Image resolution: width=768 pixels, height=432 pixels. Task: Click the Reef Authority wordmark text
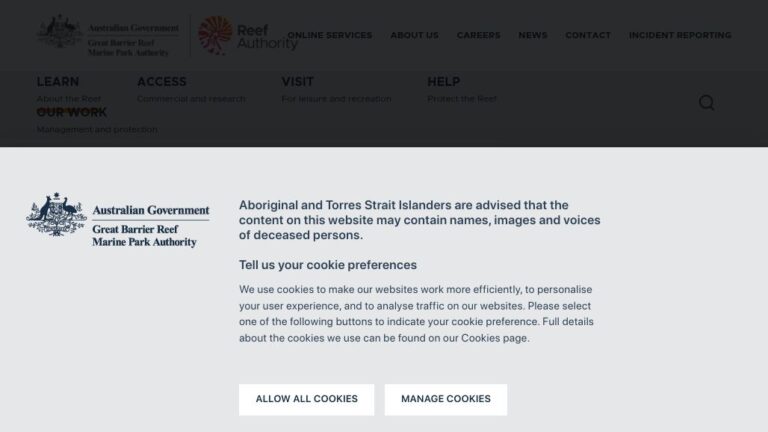coord(267,37)
